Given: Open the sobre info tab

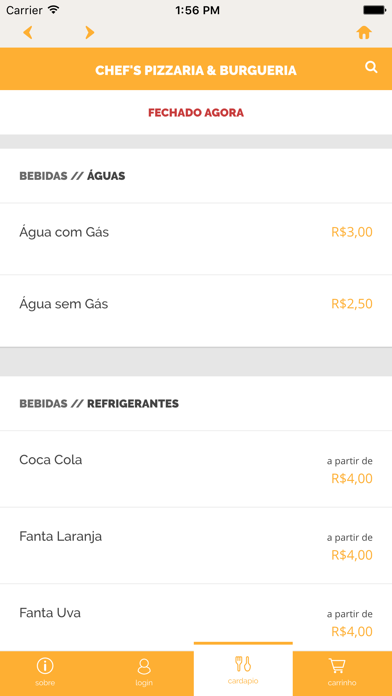Looking at the screenshot, I should [x=45, y=673].
